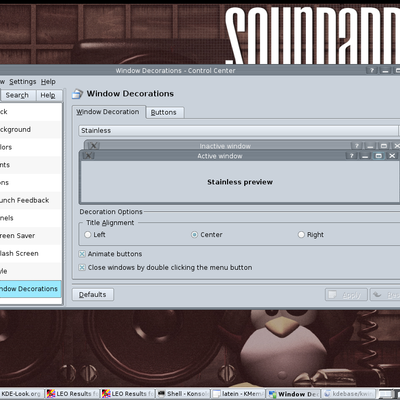Switch to the KDE-Look.org taskbar entry
The image size is (400, 400).
21,394
